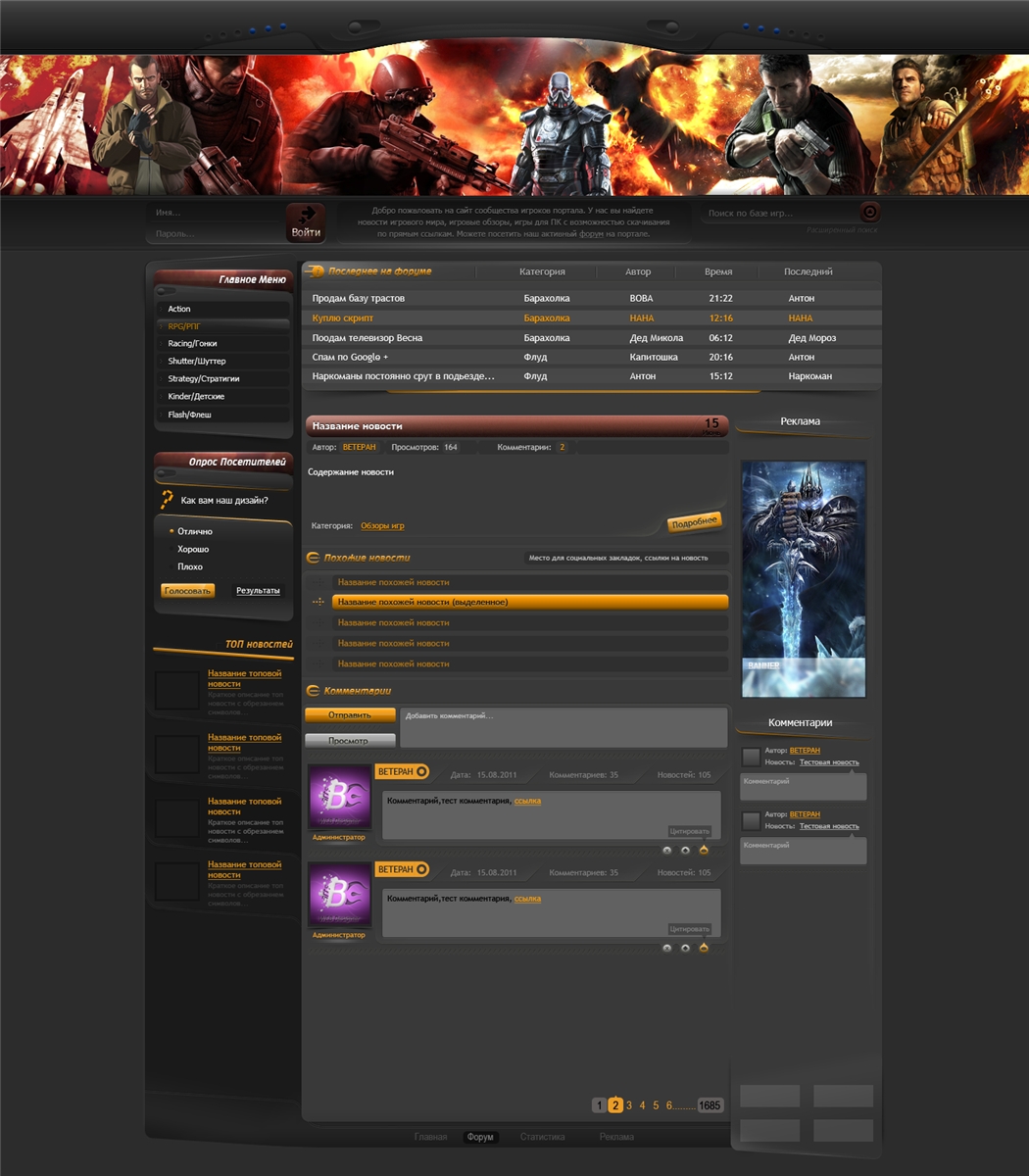Open the purple avatar of the upper comment

point(340,798)
